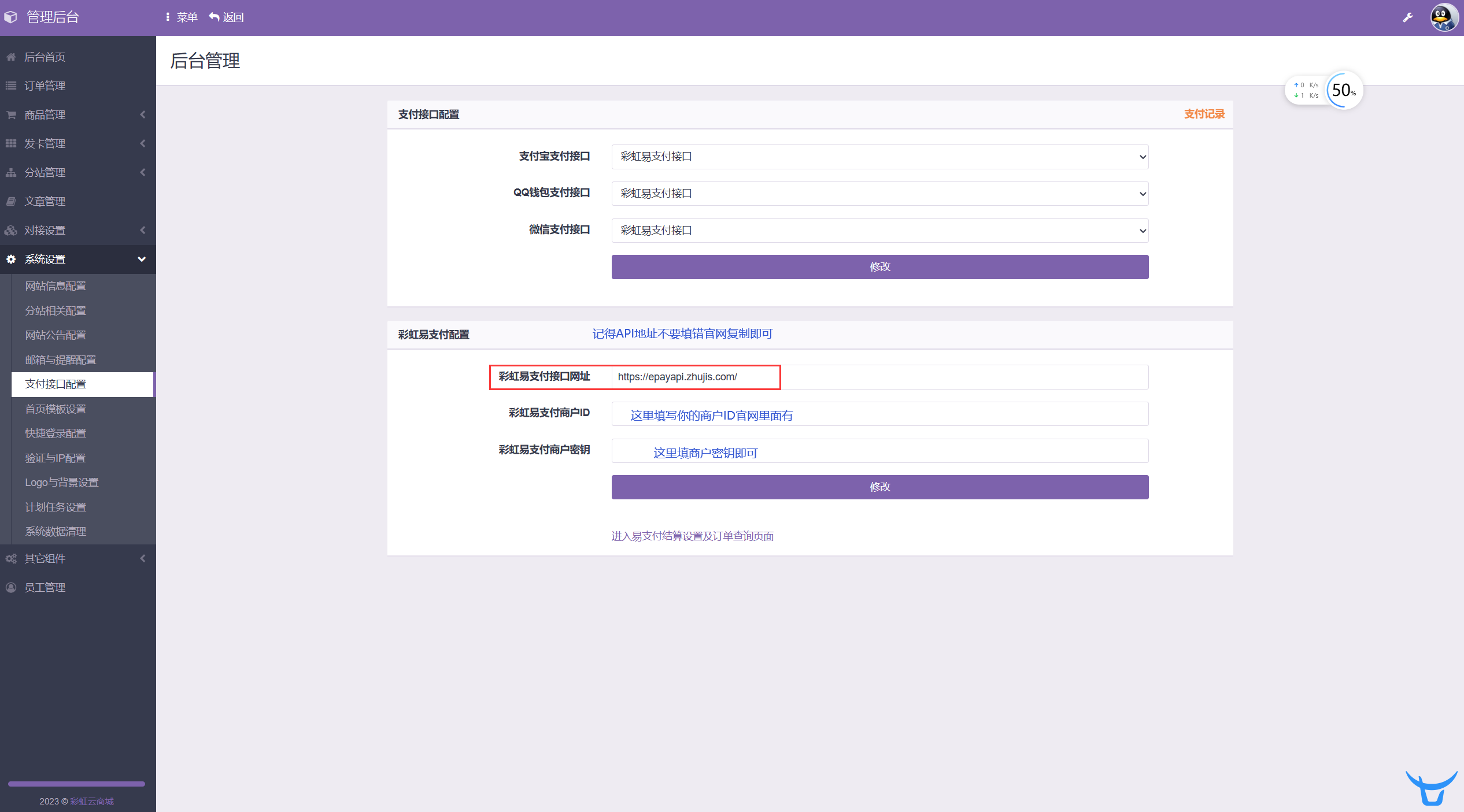
Task: Select 网站信息配置 submenu item
Action: point(83,286)
